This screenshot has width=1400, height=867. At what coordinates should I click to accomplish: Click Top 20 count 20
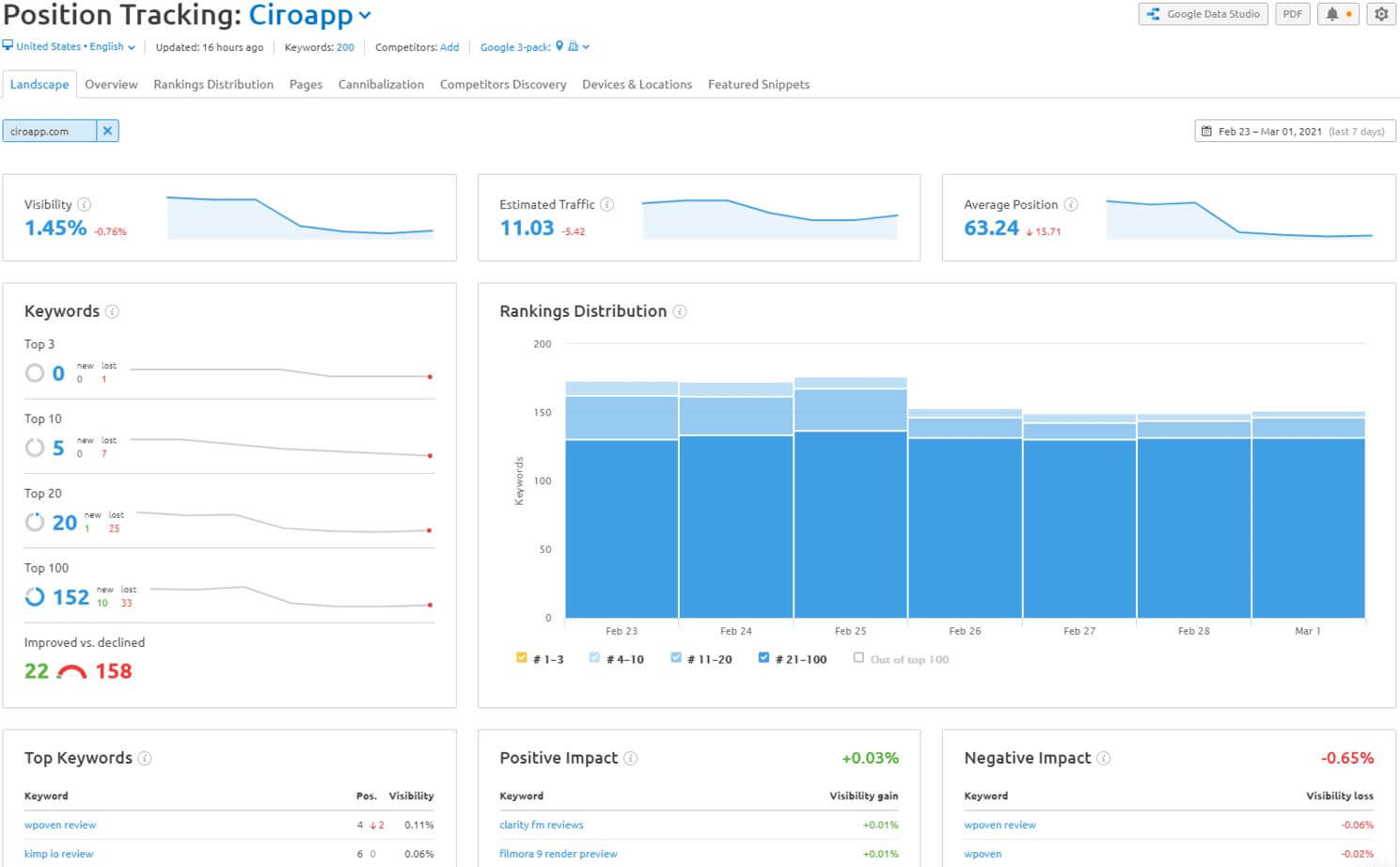point(65,523)
